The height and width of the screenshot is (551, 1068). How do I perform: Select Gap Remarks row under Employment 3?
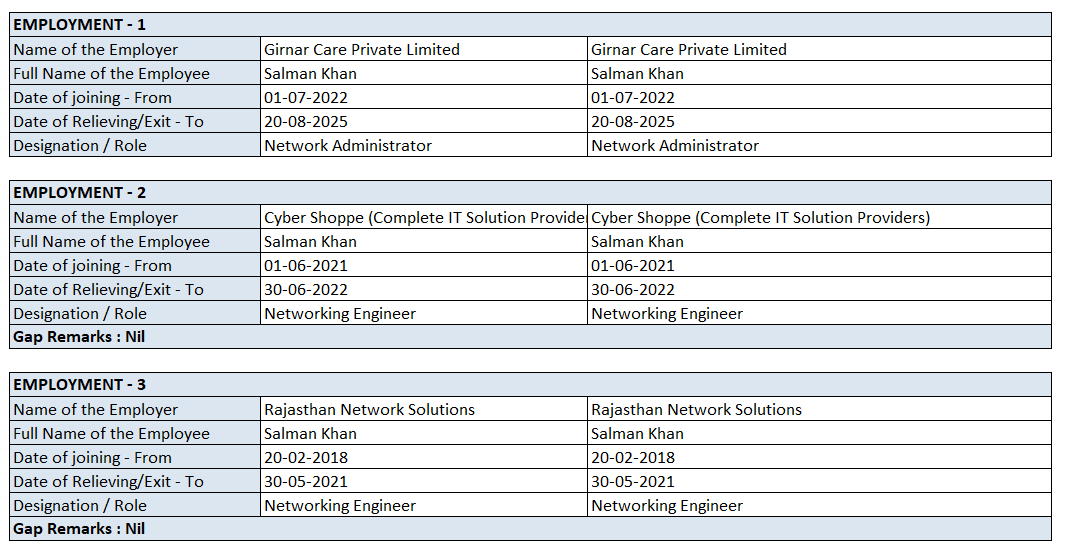[79, 529]
